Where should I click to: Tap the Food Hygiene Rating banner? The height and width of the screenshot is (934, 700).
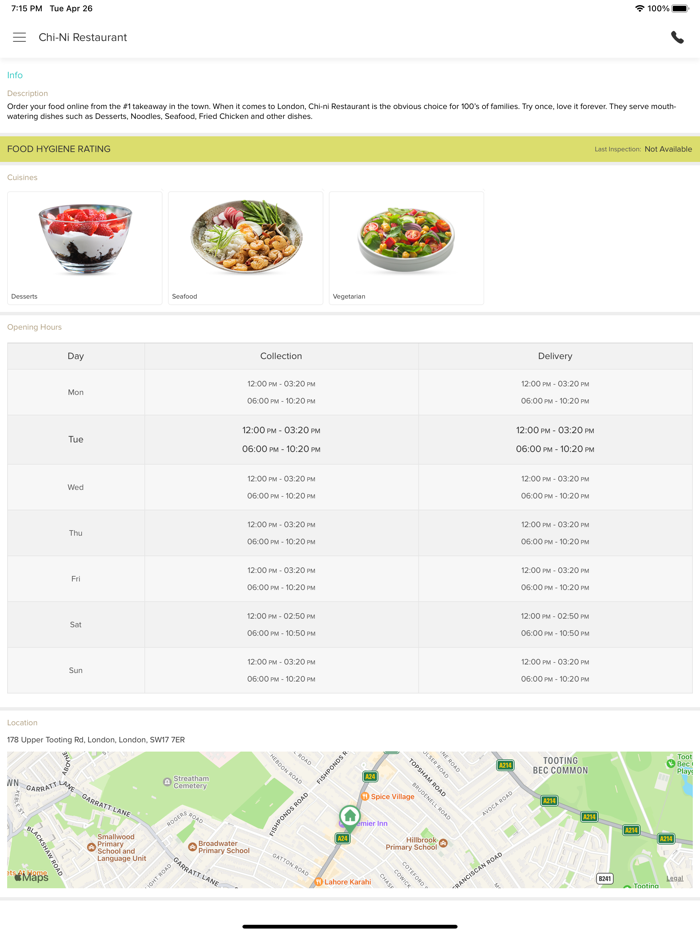[350, 149]
